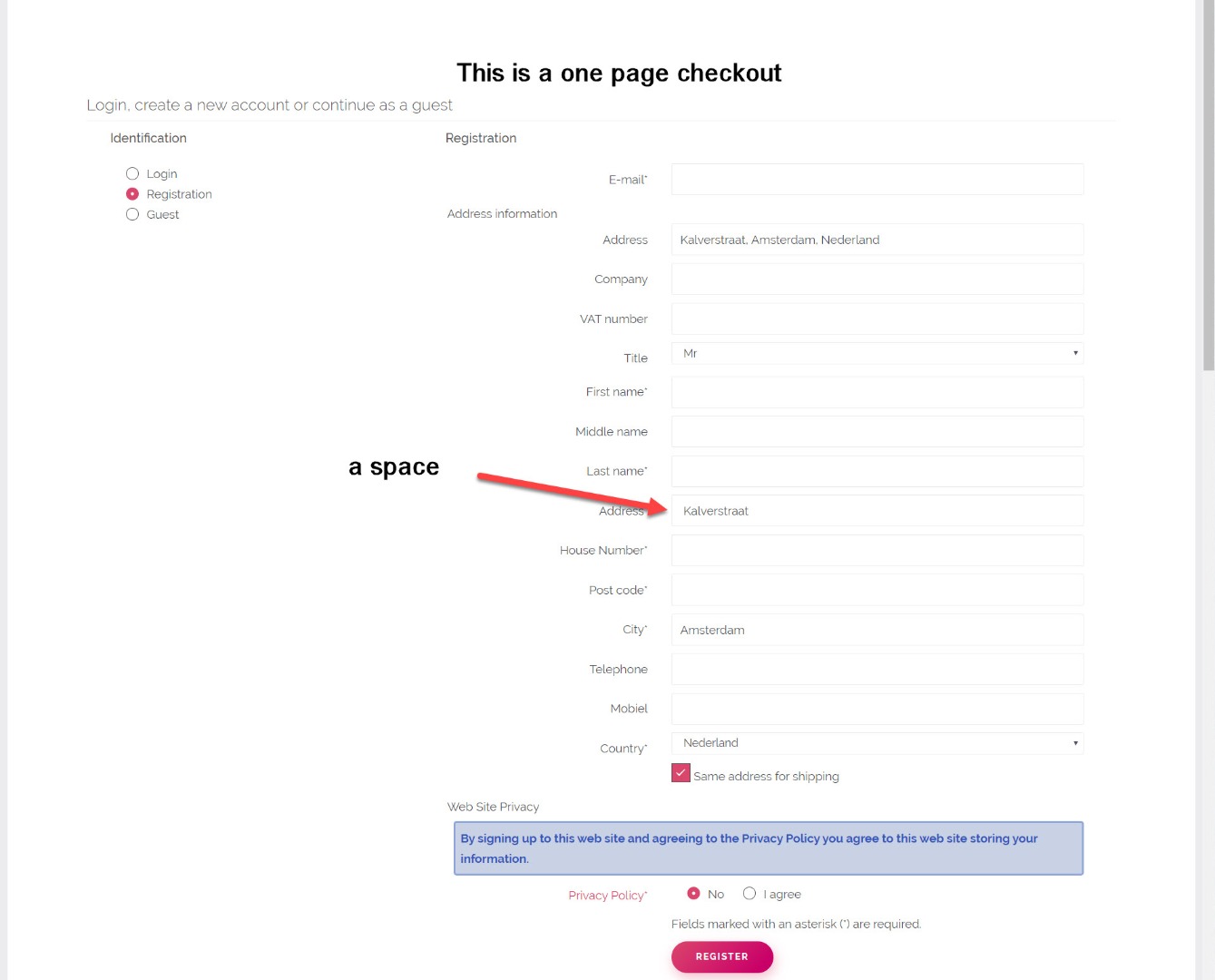1215x980 pixels.
Task: Uncheck Same address for shipping
Action: coord(681,773)
